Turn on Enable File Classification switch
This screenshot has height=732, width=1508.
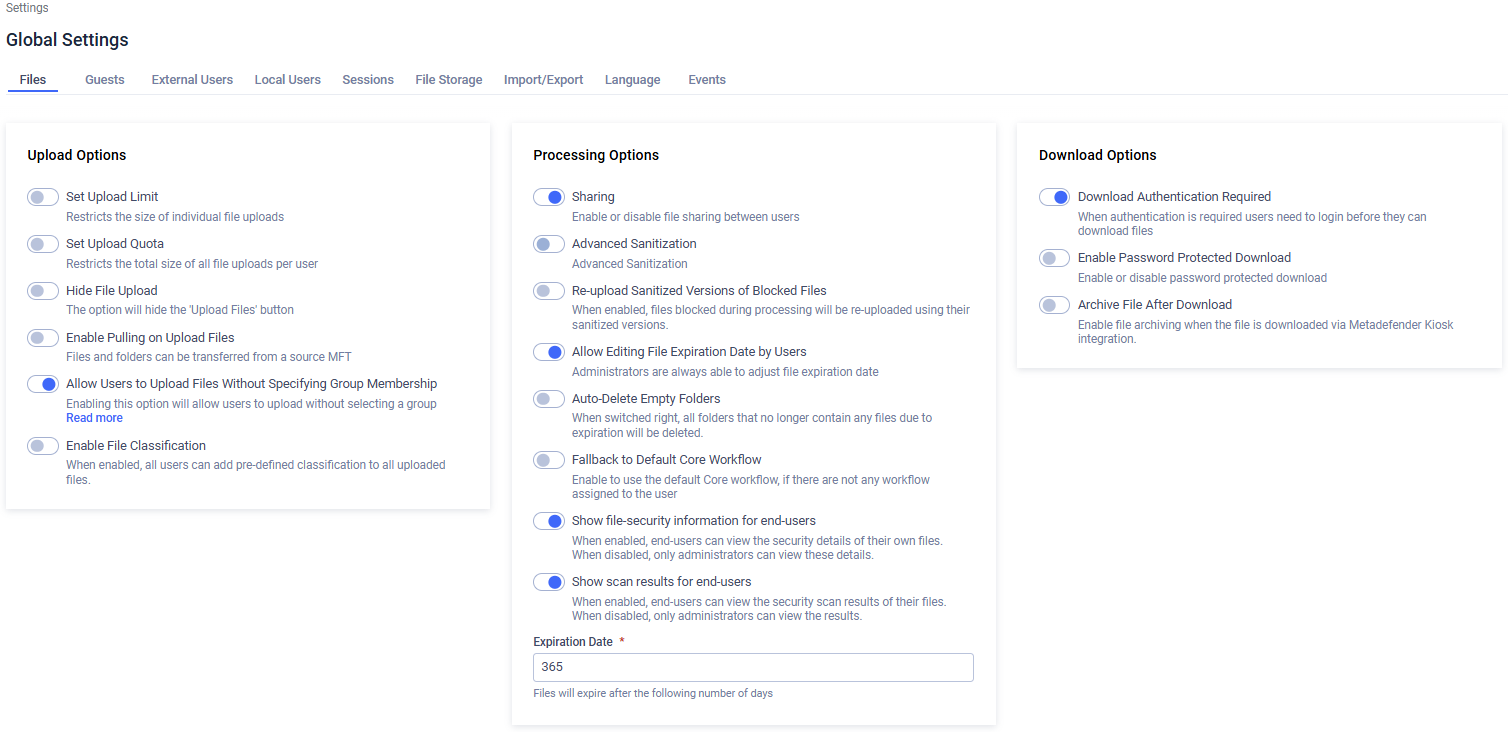[43, 446]
